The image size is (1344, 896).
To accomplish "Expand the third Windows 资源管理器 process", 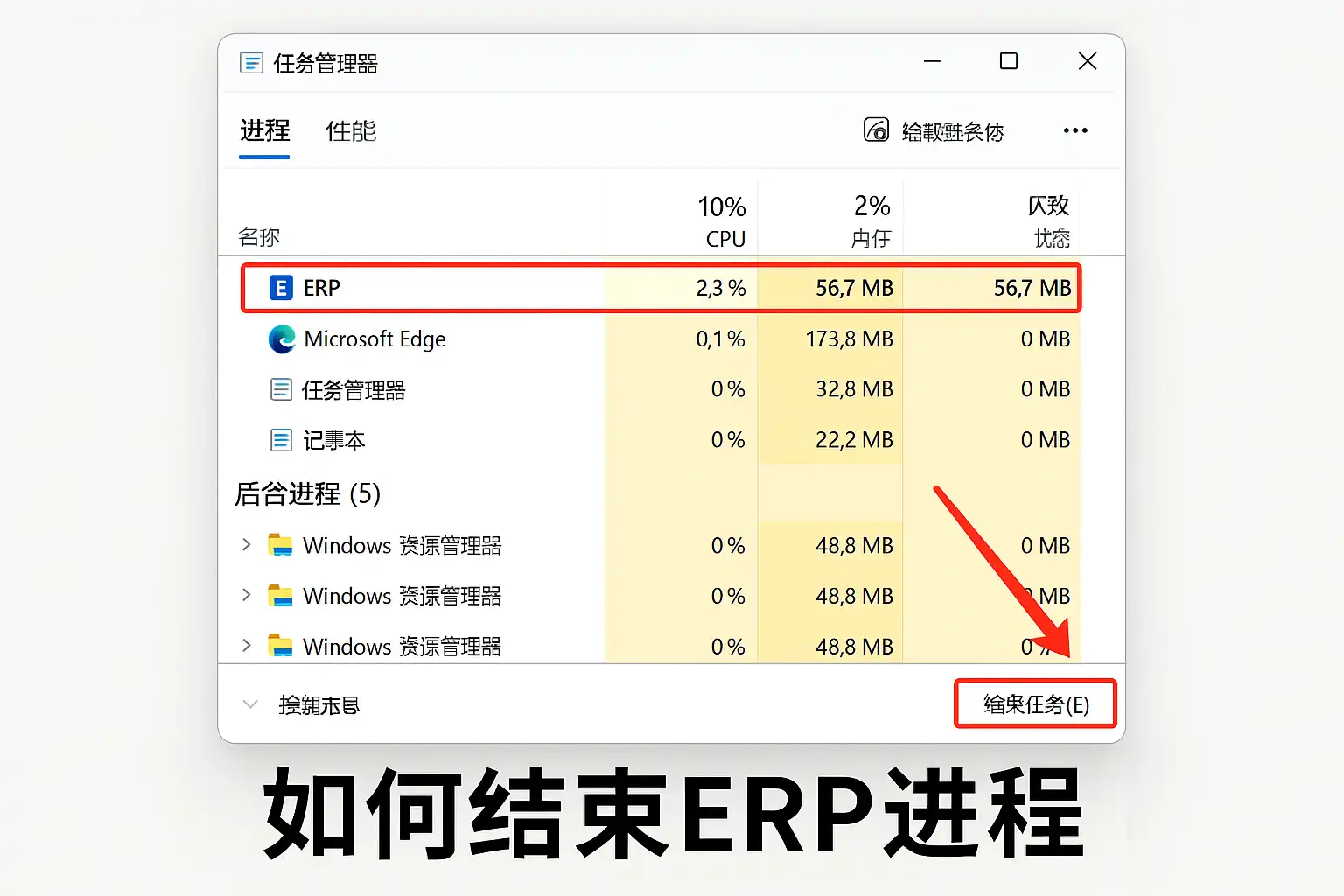I will (247, 646).
